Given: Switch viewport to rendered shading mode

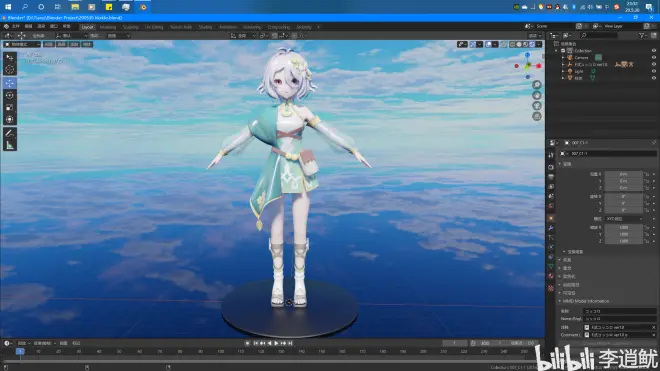Looking at the screenshot, I should [x=532, y=44].
